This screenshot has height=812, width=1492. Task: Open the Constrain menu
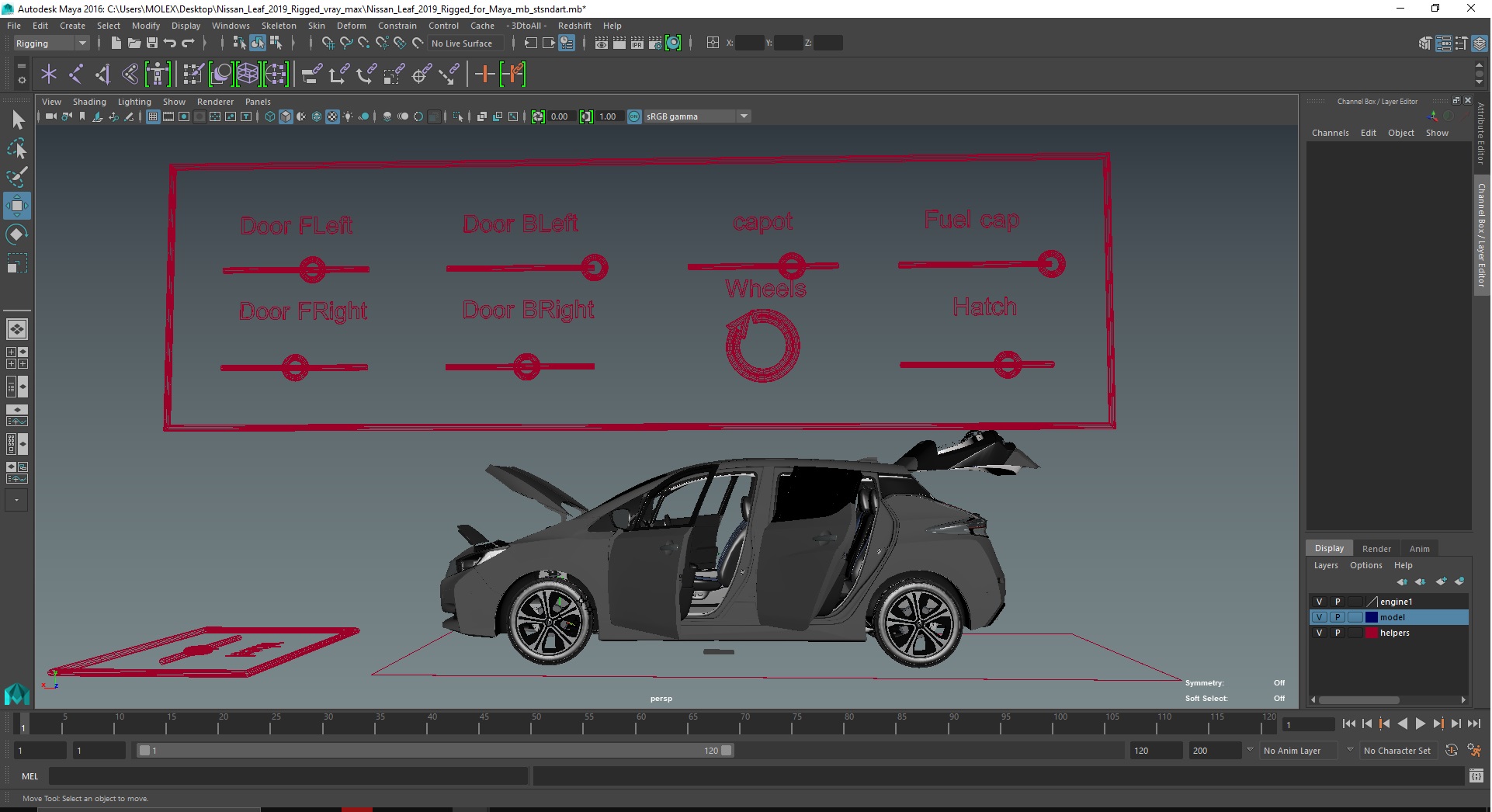click(x=397, y=26)
